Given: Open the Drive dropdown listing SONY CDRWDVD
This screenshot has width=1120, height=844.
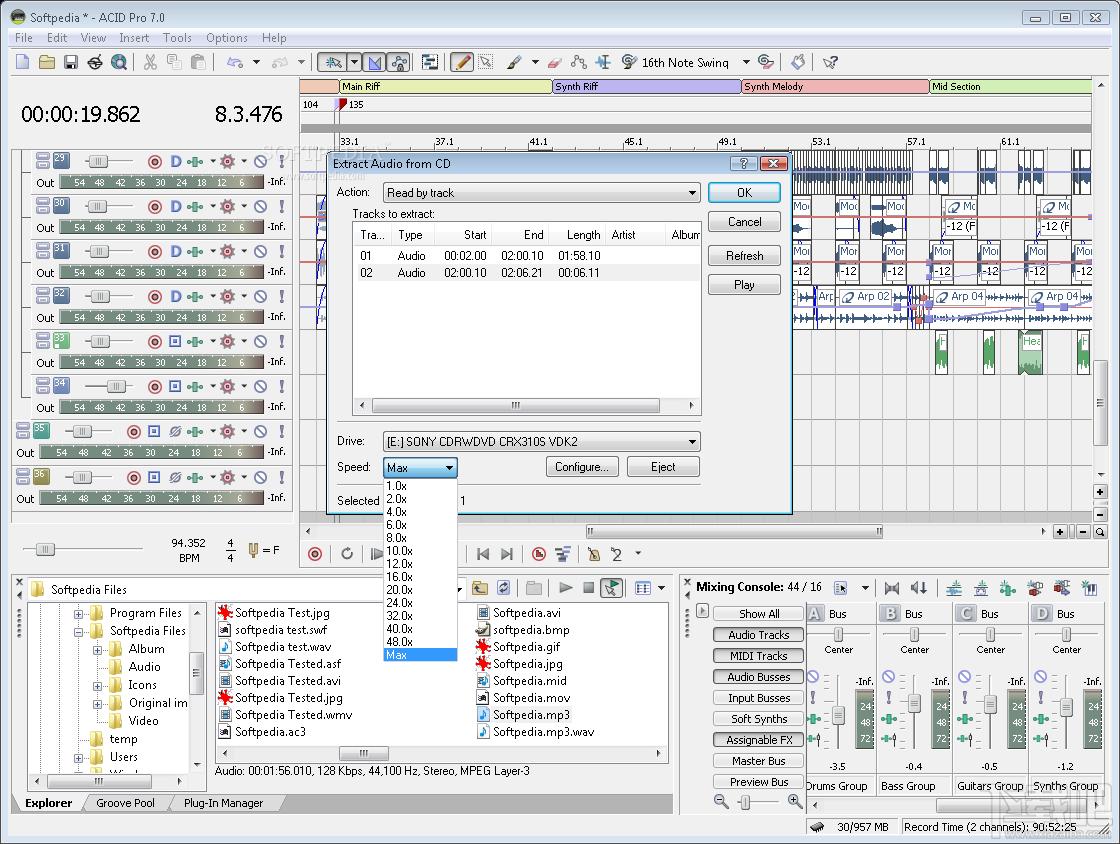Looking at the screenshot, I should click(541, 442).
